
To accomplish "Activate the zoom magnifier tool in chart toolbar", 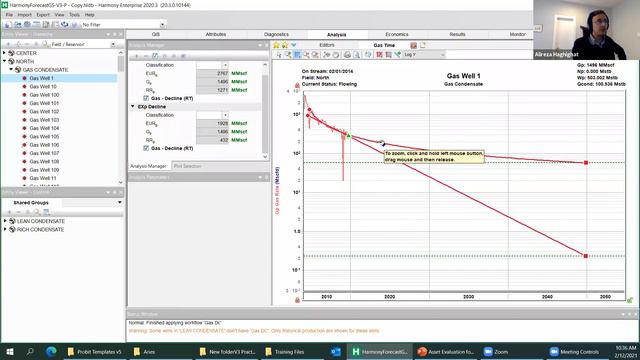I will pos(288,55).
